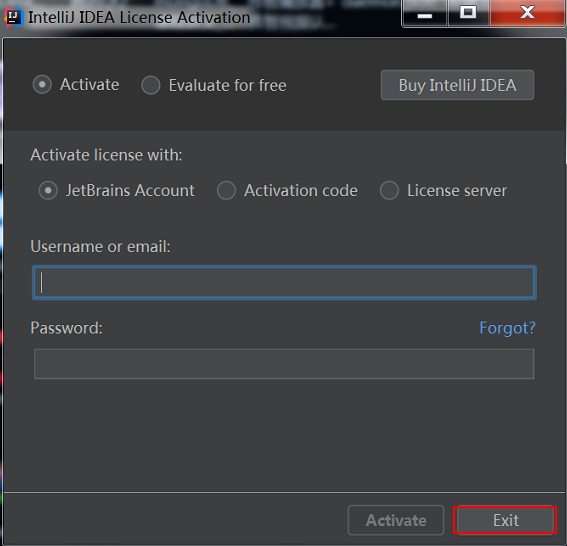Screen dimensions: 567x546
Task: Focus the Username or email field
Action: [284, 282]
